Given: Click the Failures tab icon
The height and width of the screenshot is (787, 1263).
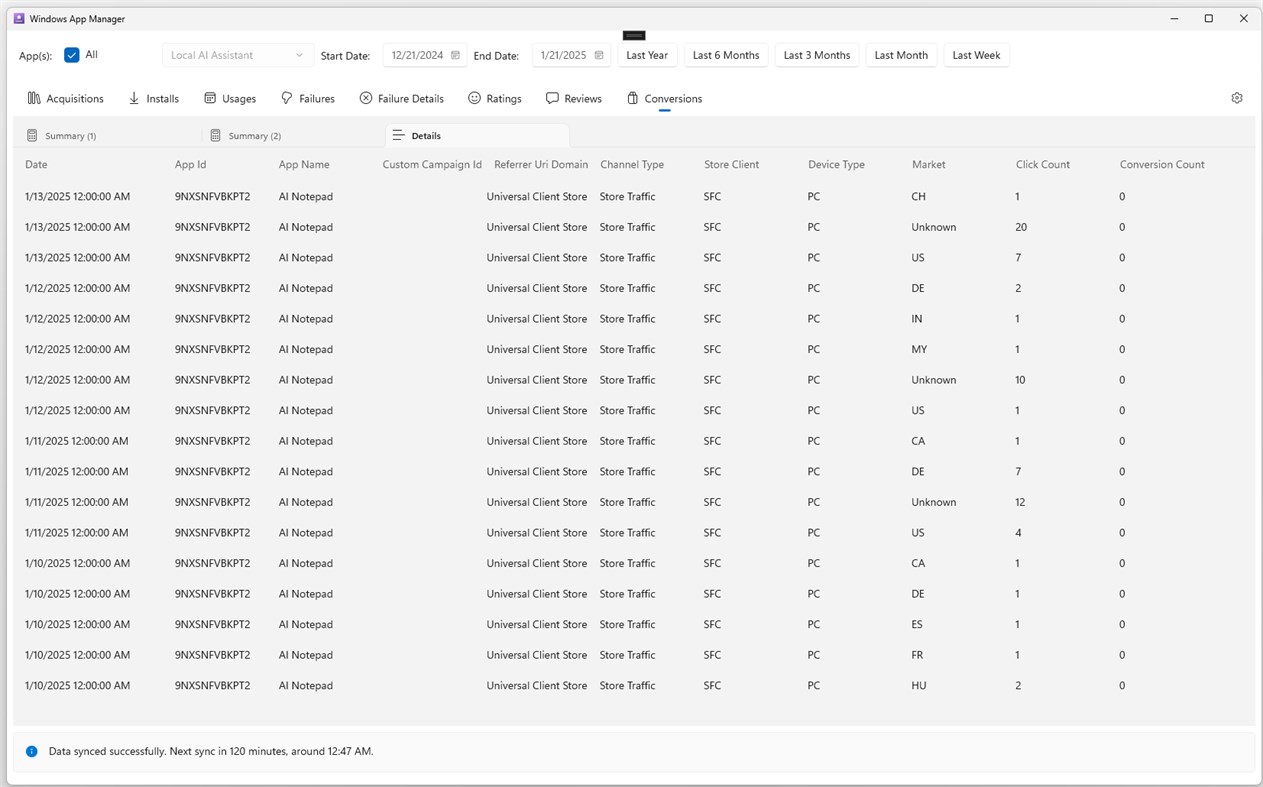Looking at the screenshot, I should (x=287, y=98).
